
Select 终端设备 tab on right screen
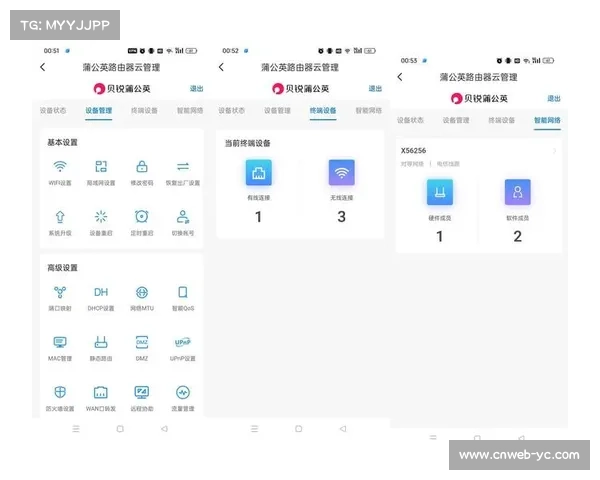point(502,120)
